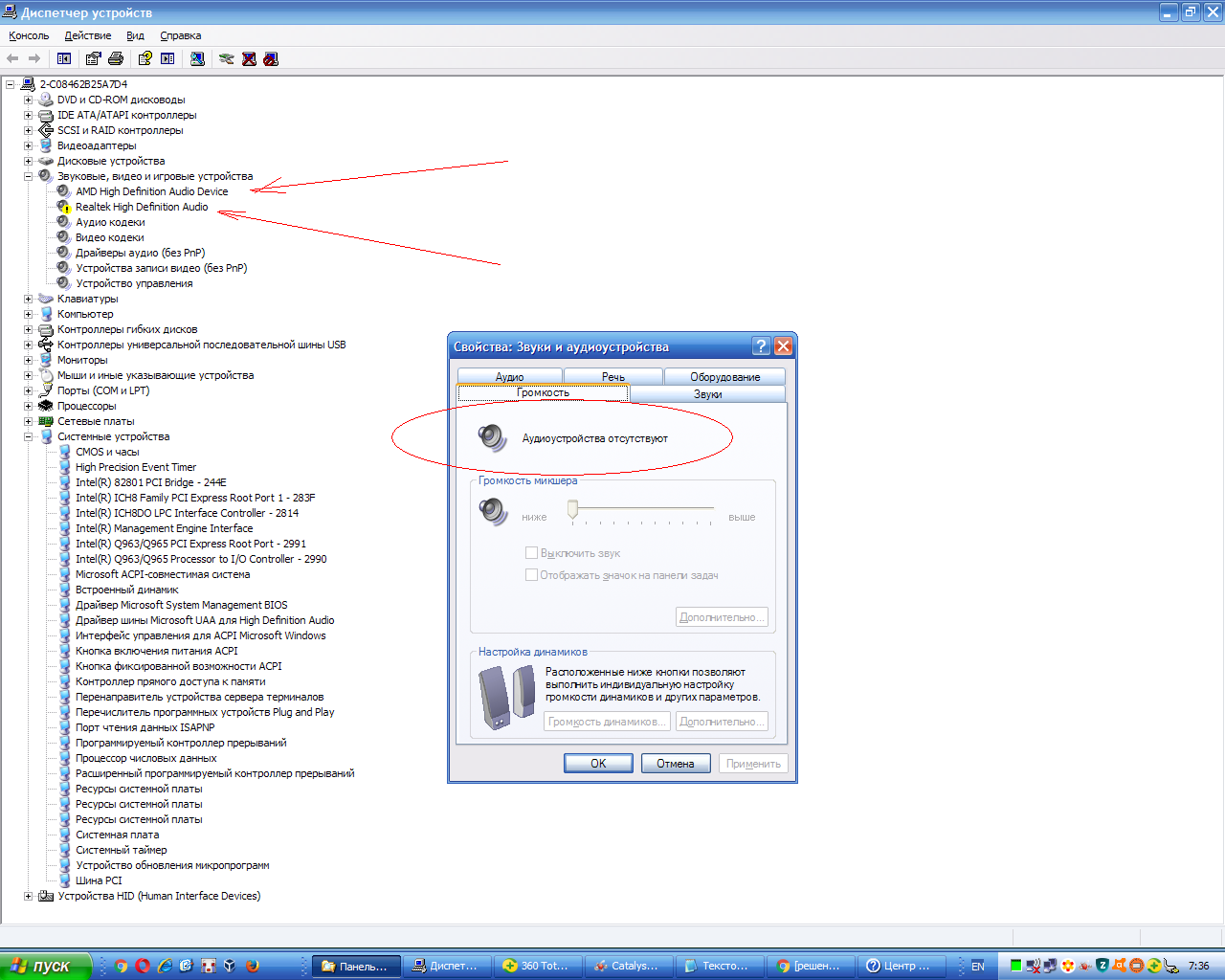Scan for hardware changes via toolbar
1225x980 pixels.
pyautogui.click(x=197, y=58)
